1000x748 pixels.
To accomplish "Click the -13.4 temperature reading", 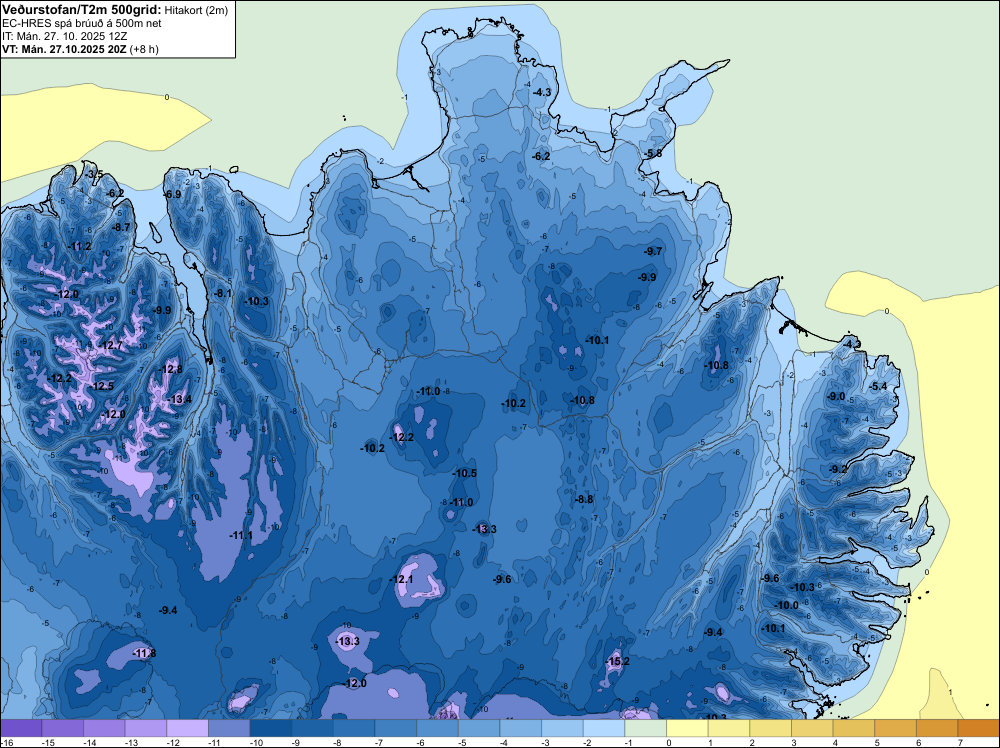I will coord(180,399).
